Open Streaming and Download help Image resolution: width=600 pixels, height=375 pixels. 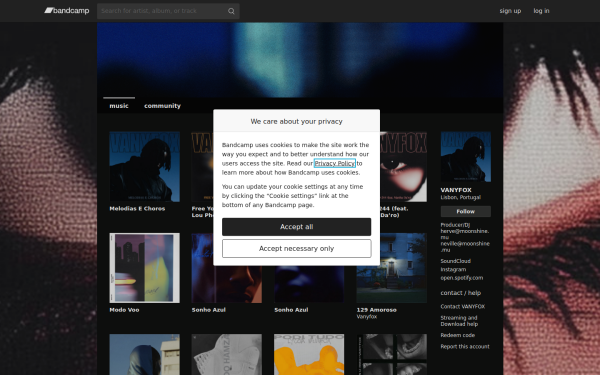pos(459,321)
